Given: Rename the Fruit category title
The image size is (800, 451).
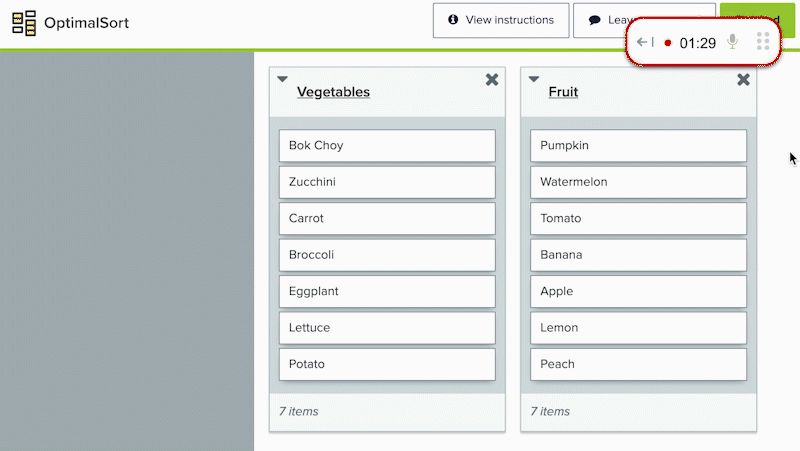Looking at the screenshot, I should pyautogui.click(x=563, y=92).
